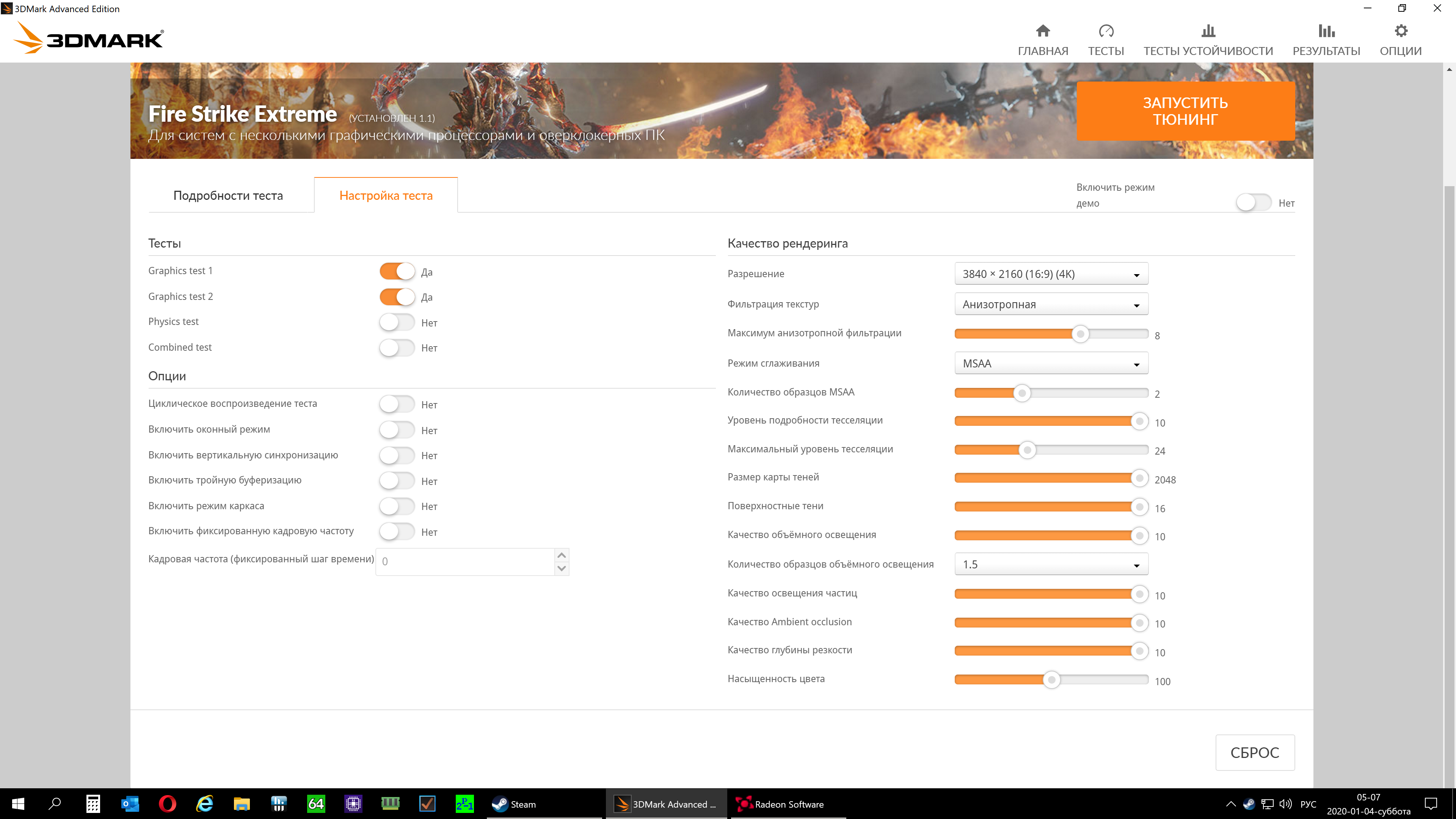
Task: Open taskbar search magnifier
Action: [x=55, y=804]
